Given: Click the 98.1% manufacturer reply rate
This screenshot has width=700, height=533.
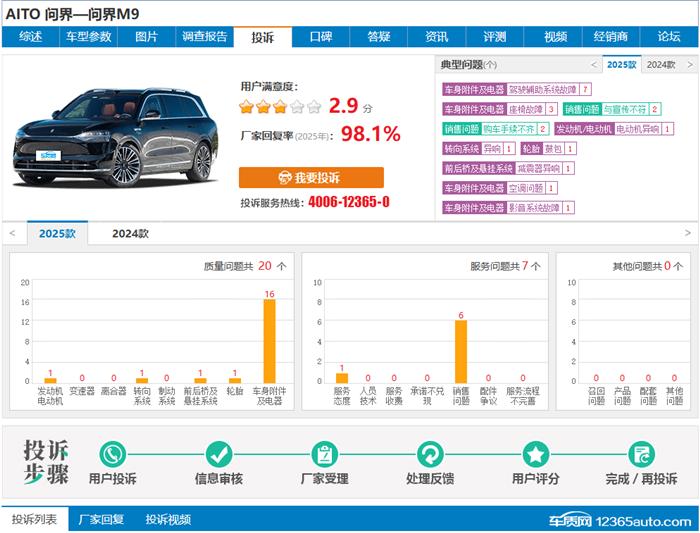Looking at the screenshot, I should [371, 134].
